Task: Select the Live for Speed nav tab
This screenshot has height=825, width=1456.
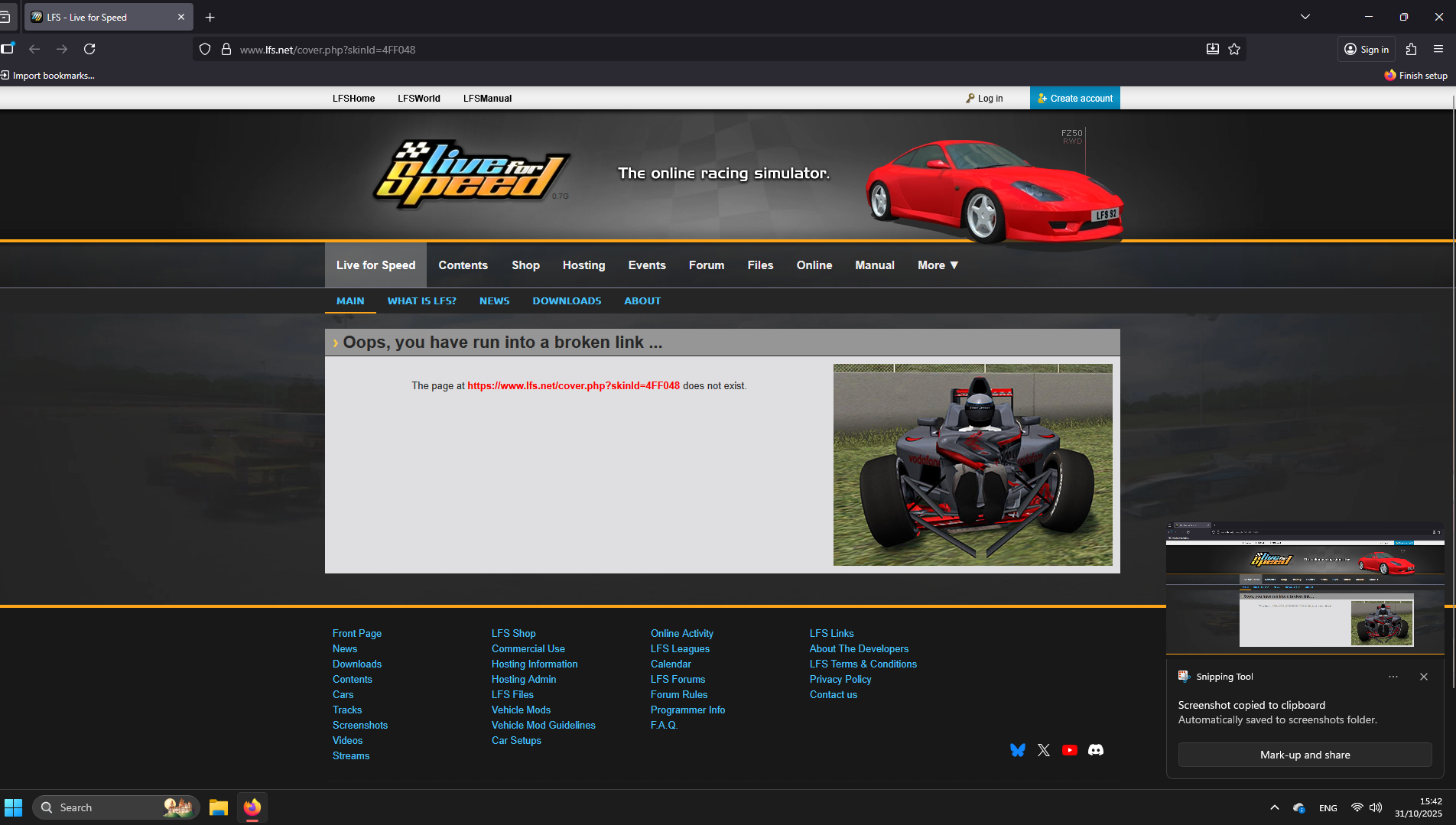Action: point(375,265)
